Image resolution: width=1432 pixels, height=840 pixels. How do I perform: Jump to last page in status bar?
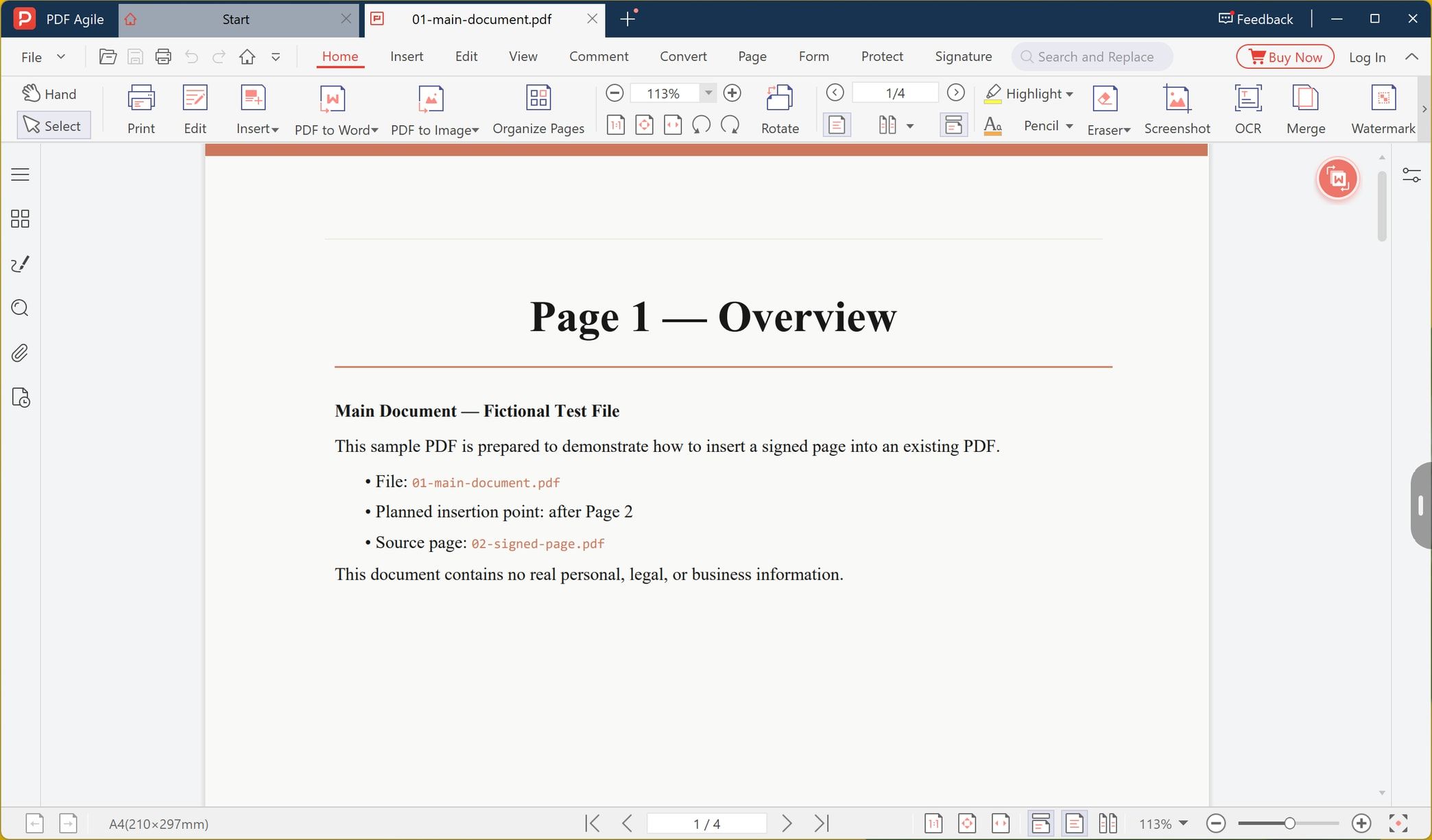(822, 823)
